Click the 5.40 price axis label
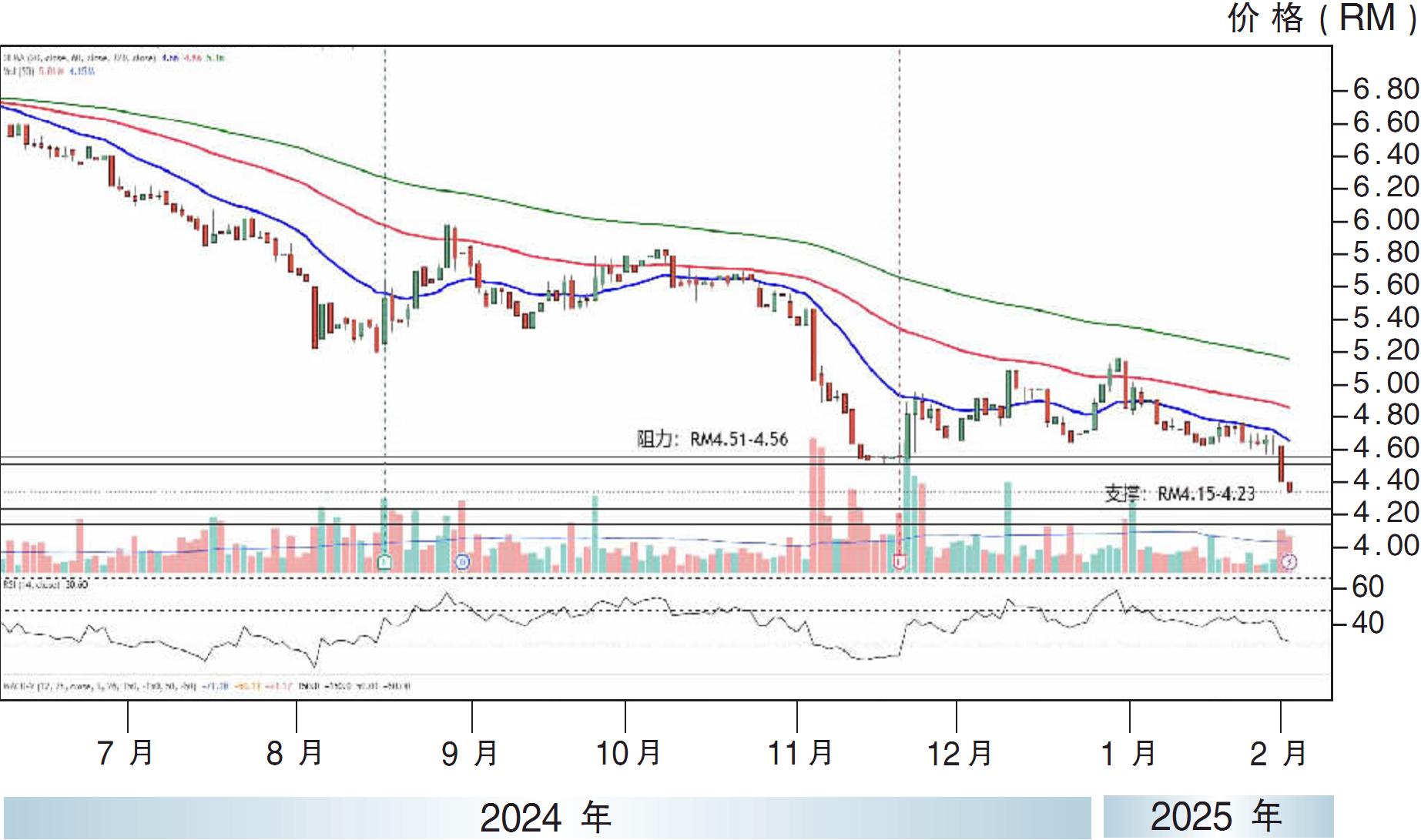1421x840 pixels. pos(1386,317)
